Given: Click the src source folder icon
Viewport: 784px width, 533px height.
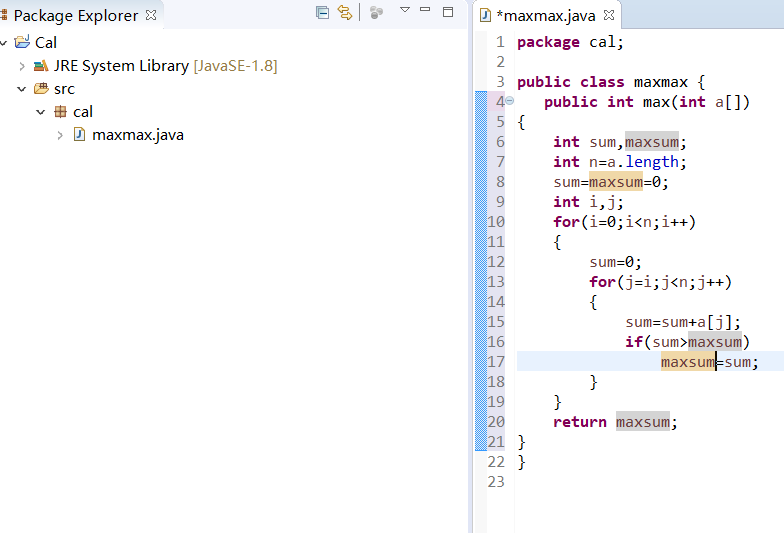Looking at the screenshot, I should tap(41, 89).
